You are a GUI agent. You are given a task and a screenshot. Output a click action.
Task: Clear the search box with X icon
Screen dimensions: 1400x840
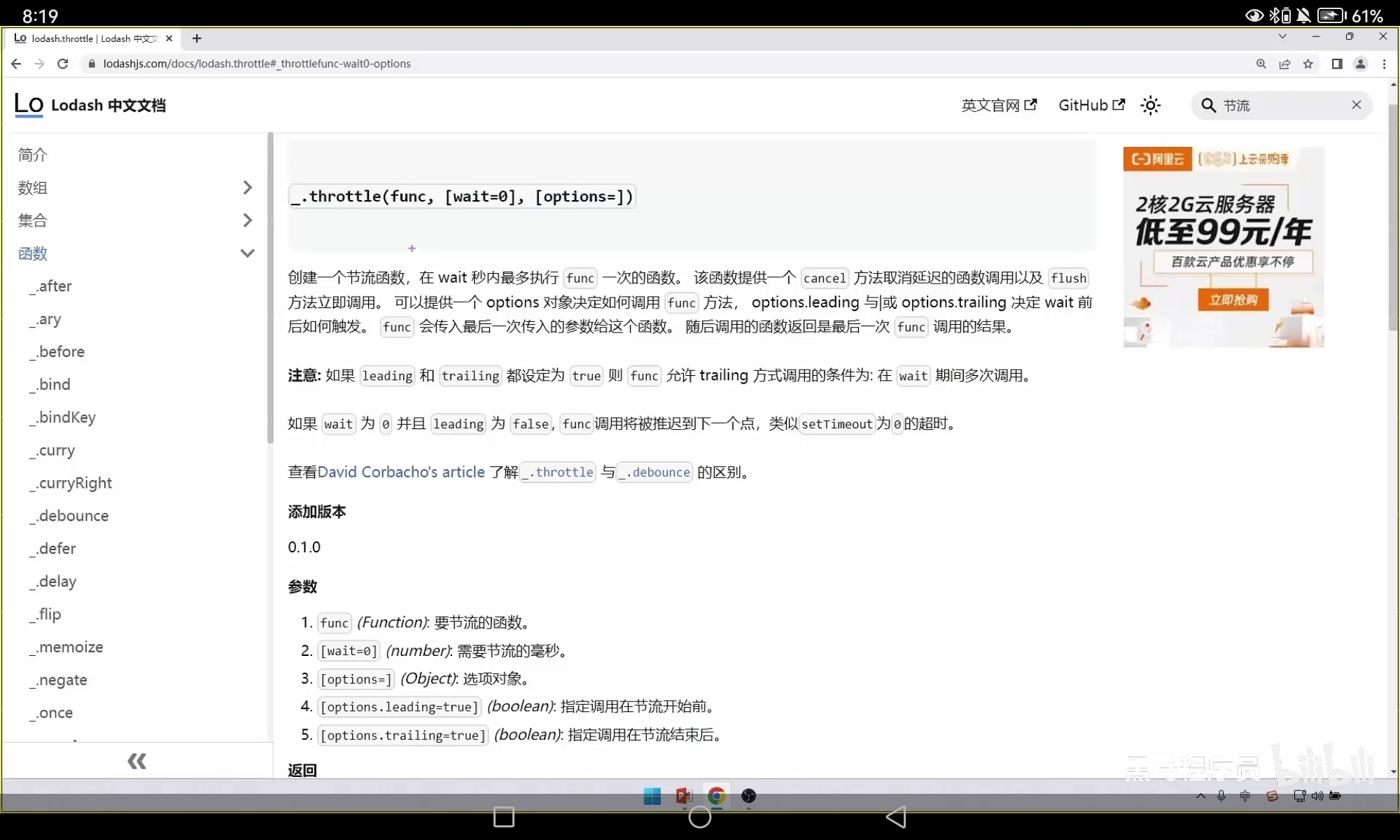(1356, 105)
